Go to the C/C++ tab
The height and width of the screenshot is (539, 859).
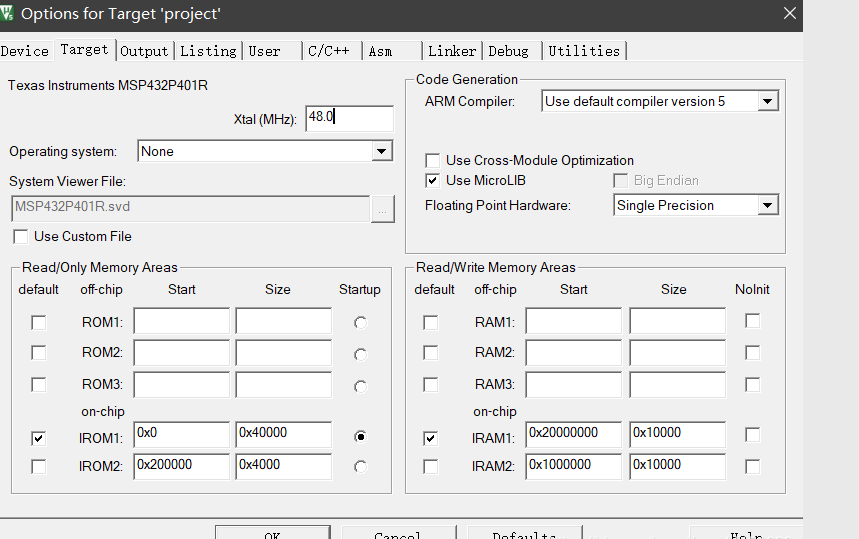329,51
